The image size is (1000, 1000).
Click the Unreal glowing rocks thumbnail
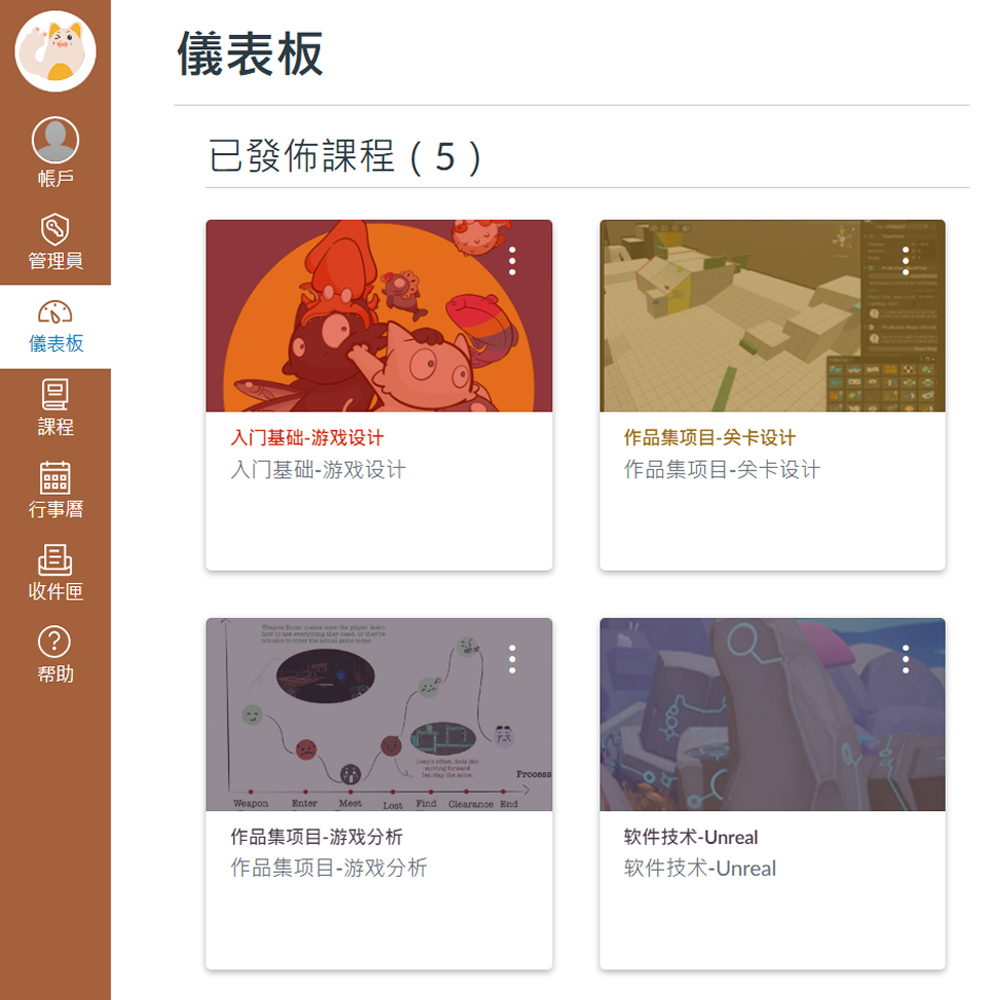772,714
